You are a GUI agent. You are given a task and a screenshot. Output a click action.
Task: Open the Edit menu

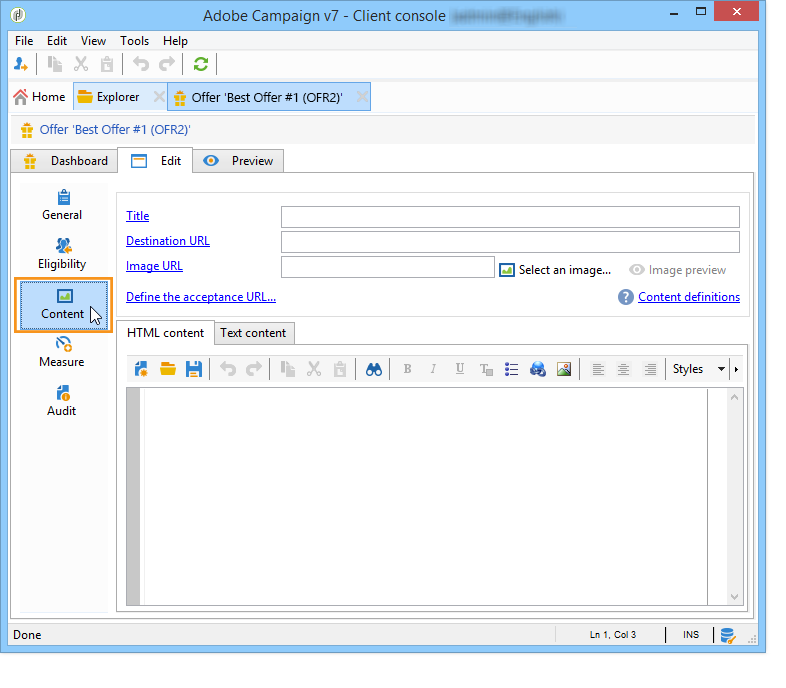57,41
